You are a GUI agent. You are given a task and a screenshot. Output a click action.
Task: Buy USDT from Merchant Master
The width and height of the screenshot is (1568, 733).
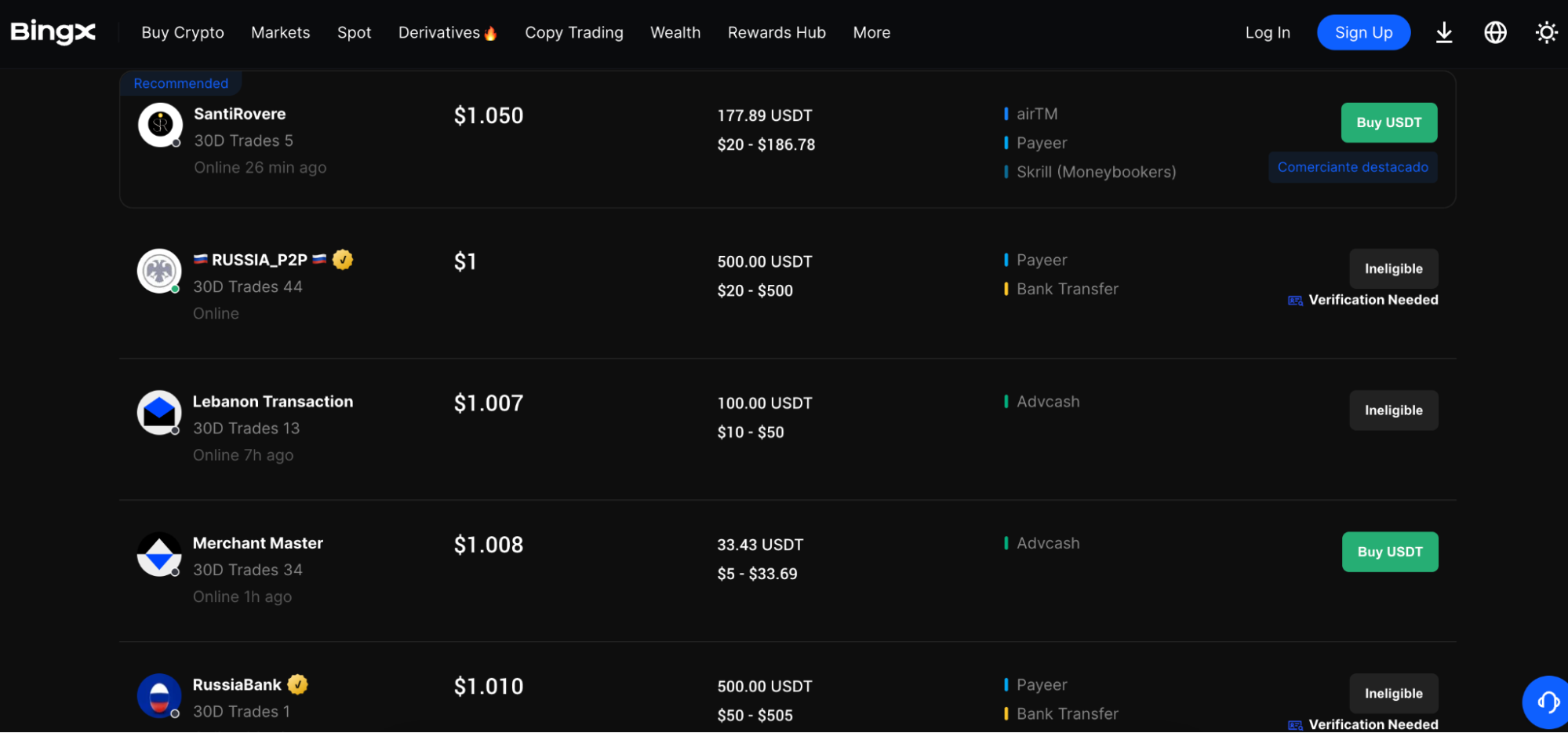1390,552
